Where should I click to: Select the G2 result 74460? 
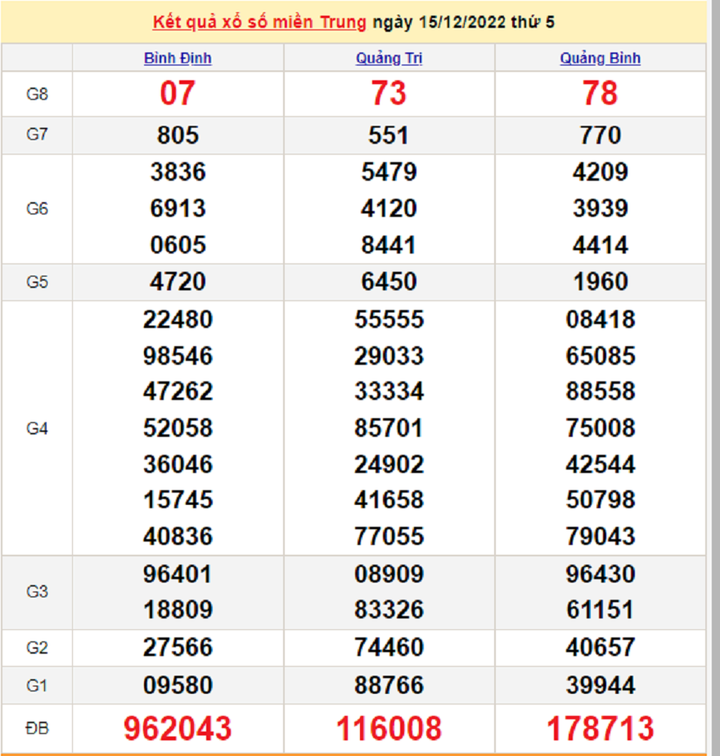click(389, 648)
